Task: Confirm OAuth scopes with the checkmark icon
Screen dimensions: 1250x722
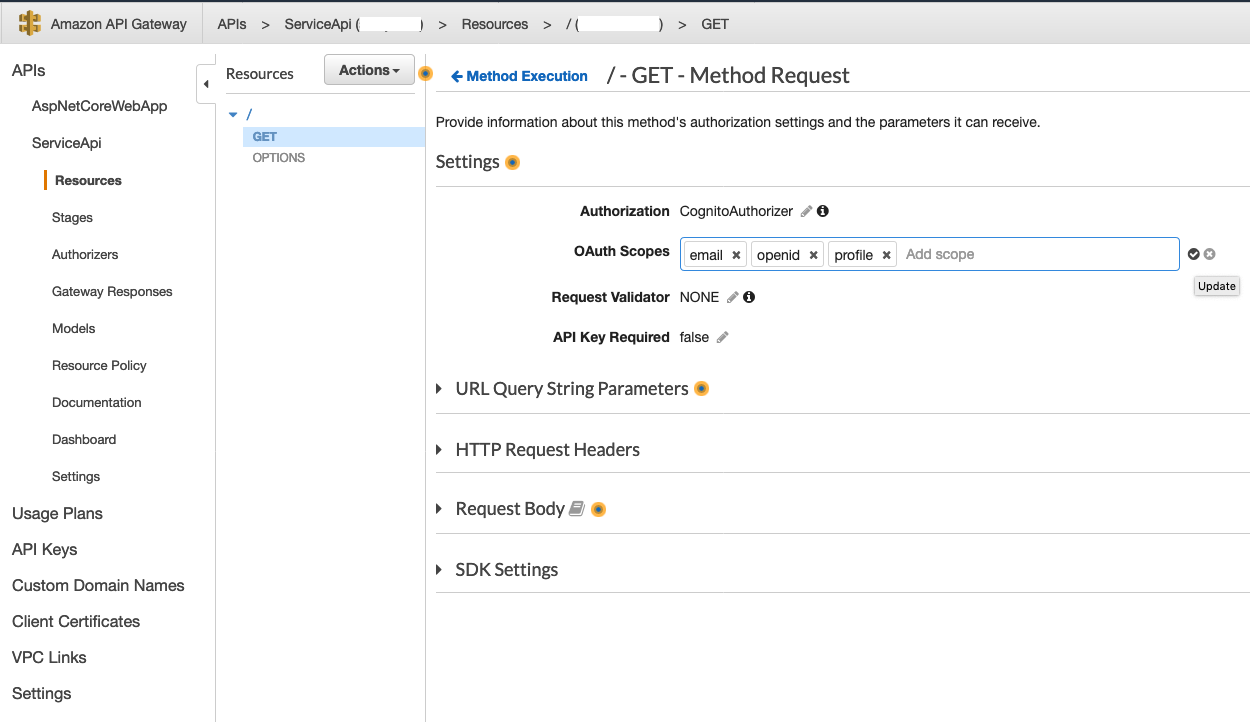Action: (x=1193, y=254)
